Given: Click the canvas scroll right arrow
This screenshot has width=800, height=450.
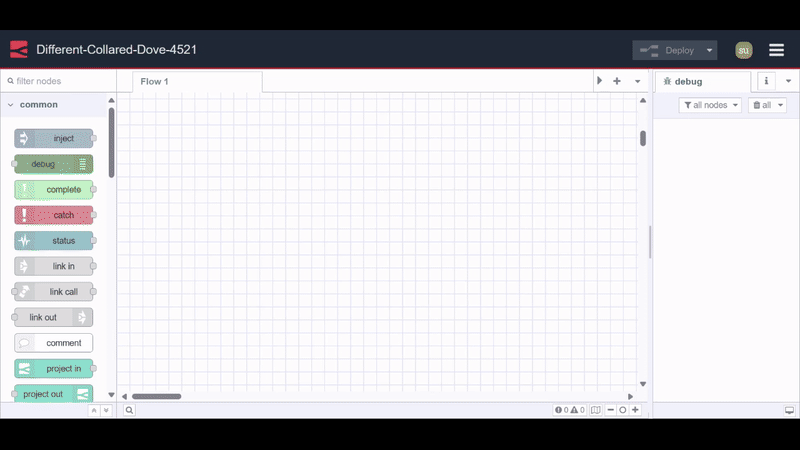Looking at the screenshot, I should (631, 396).
